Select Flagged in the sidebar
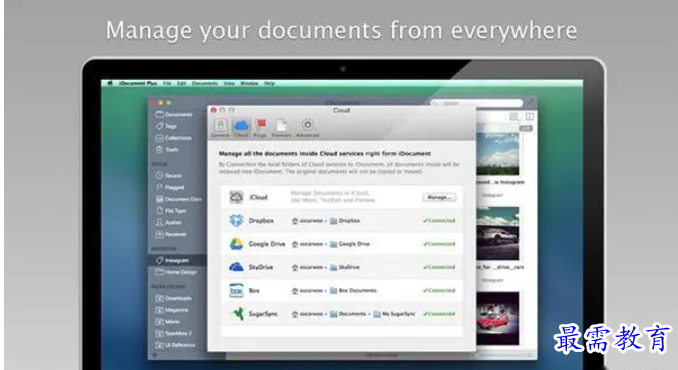The width and height of the screenshot is (678, 370). (170, 187)
